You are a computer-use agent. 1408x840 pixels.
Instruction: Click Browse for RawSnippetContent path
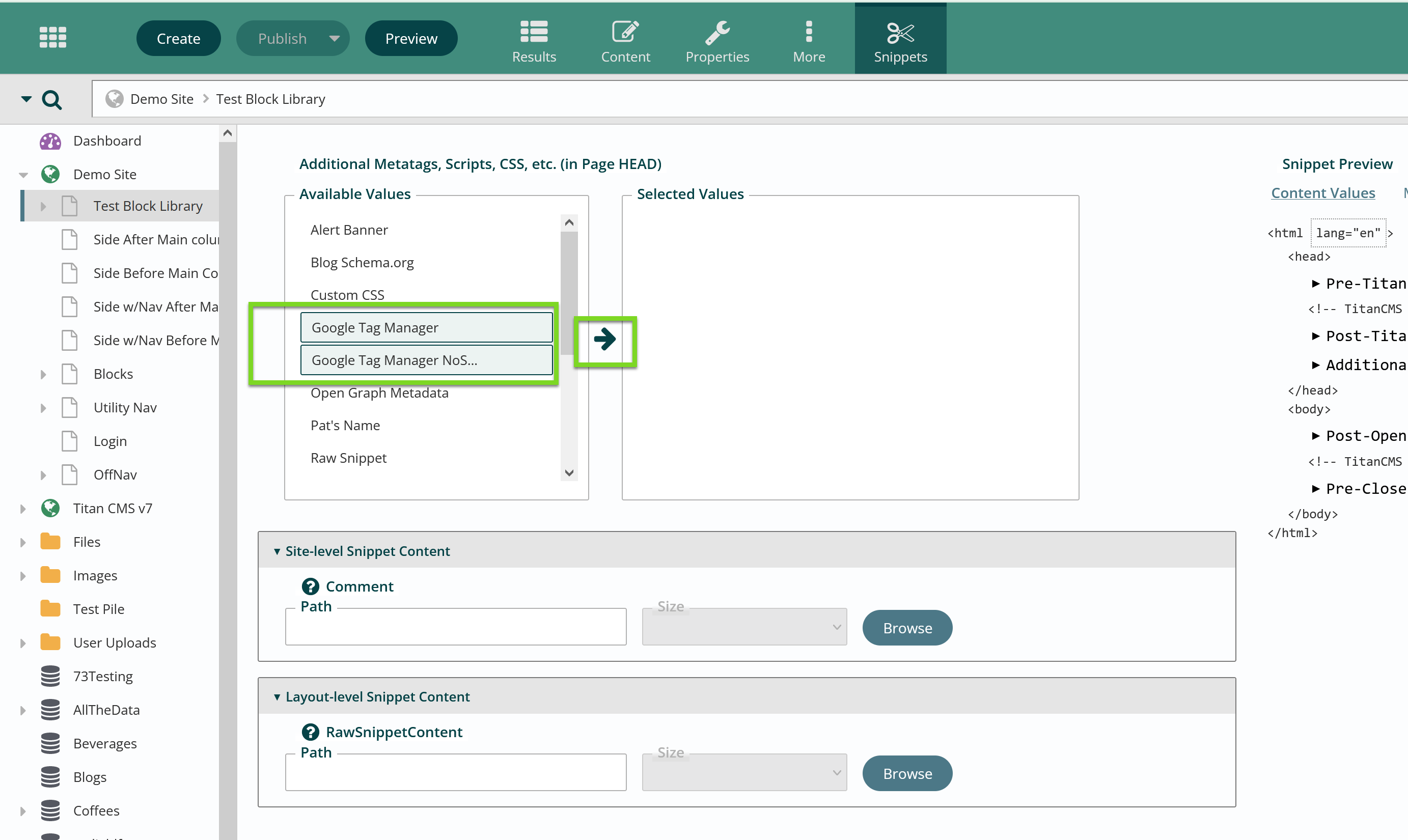[x=907, y=774]
